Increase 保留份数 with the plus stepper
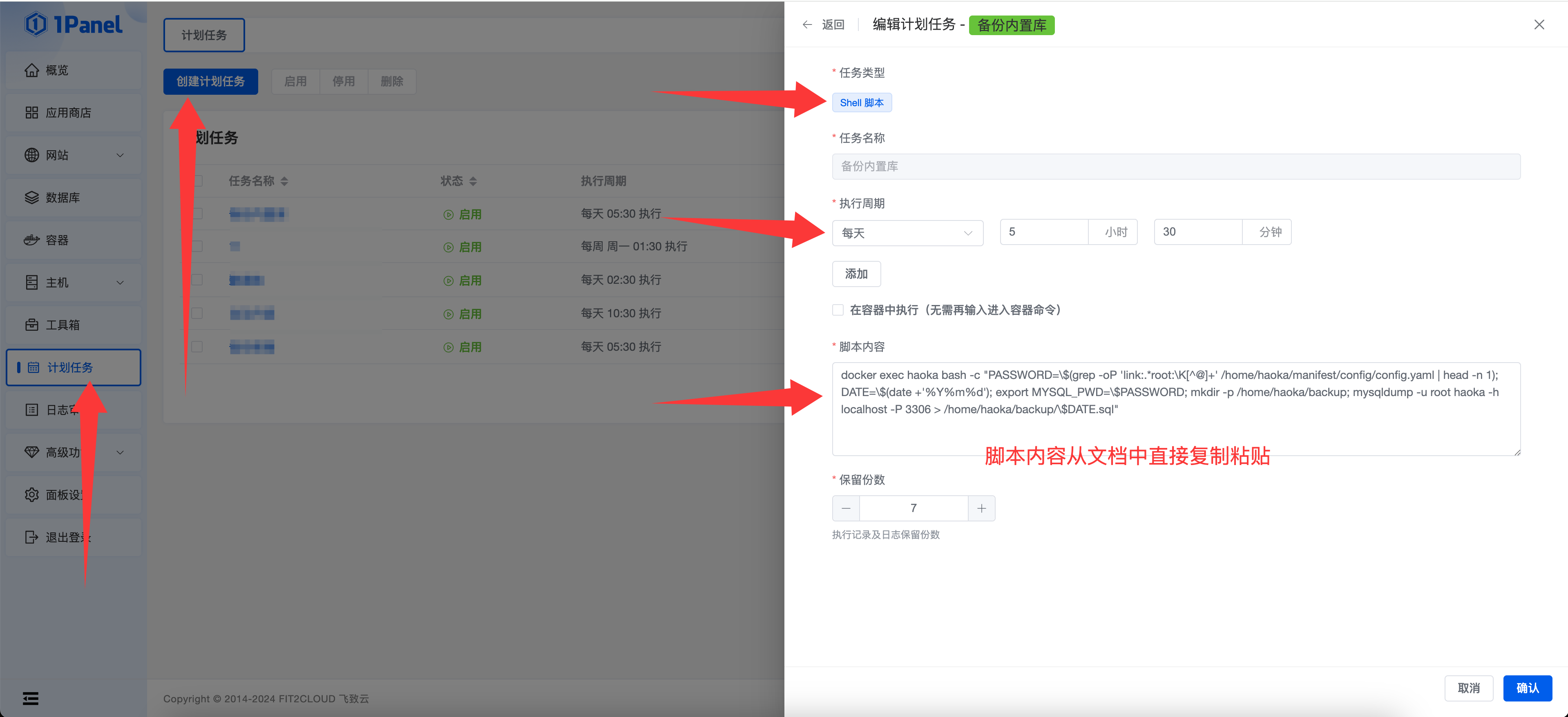 981,508
